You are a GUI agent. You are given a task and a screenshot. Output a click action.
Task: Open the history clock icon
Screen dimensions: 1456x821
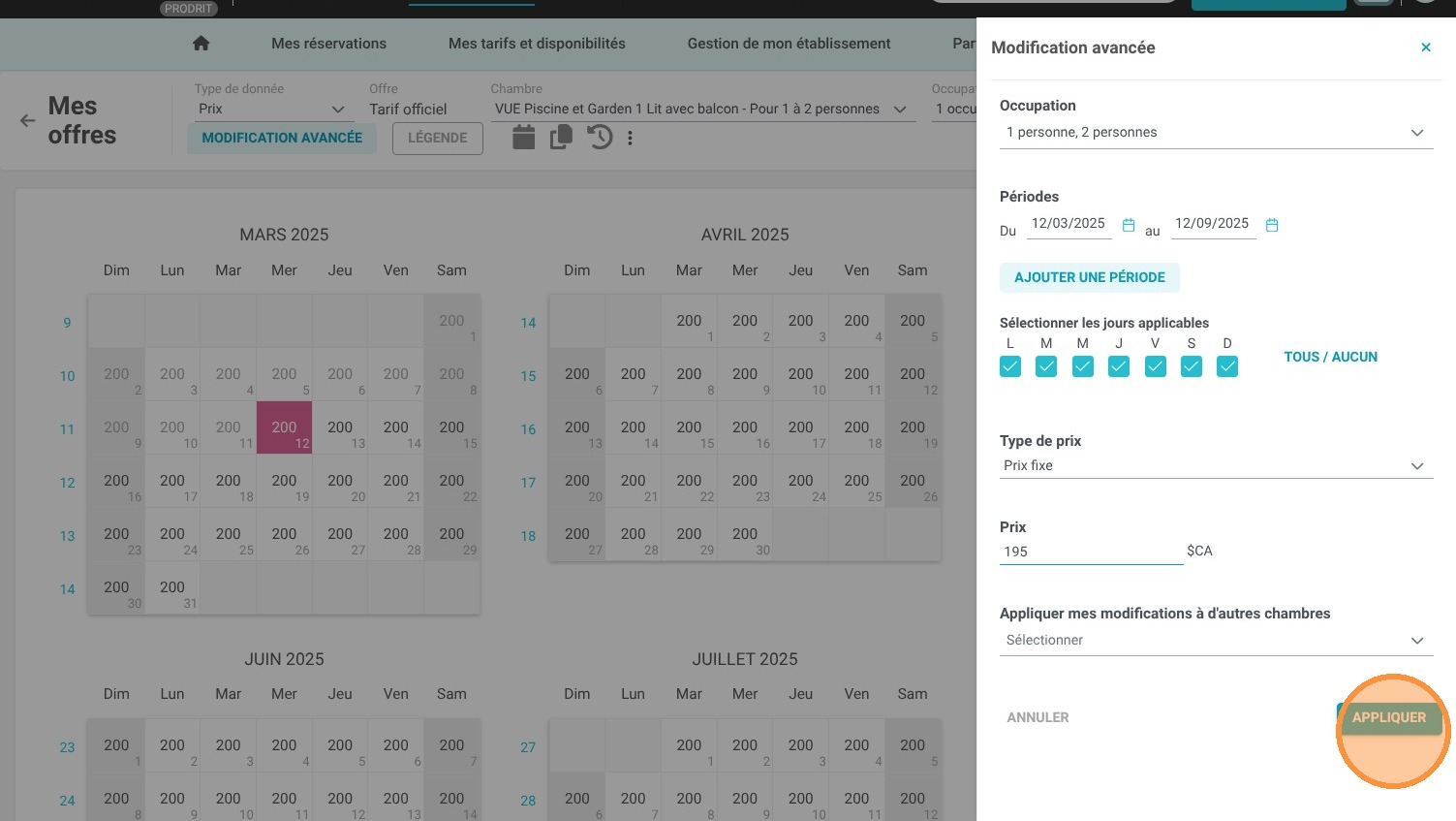tap(600, 138)
